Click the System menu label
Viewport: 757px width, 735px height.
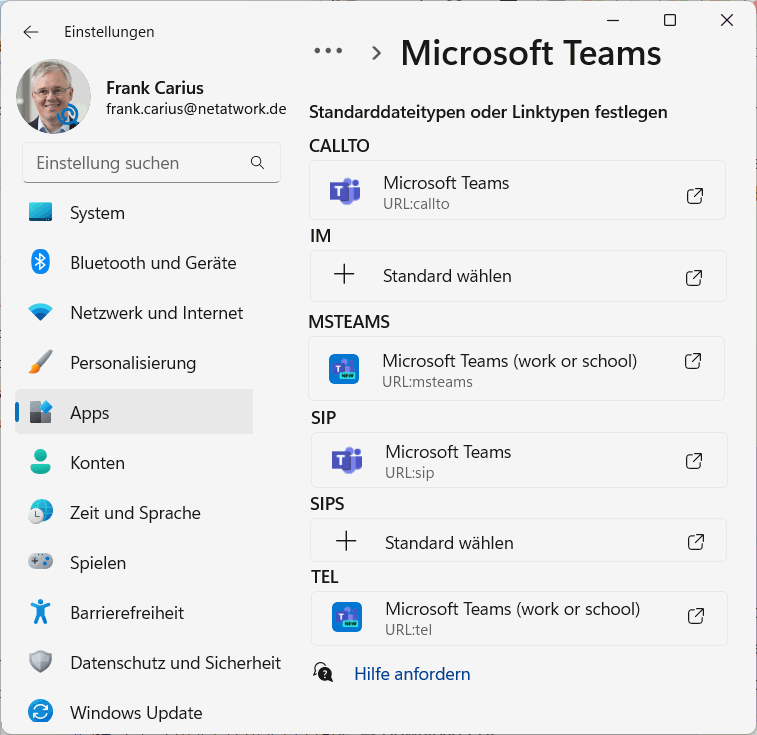[98, 213]
